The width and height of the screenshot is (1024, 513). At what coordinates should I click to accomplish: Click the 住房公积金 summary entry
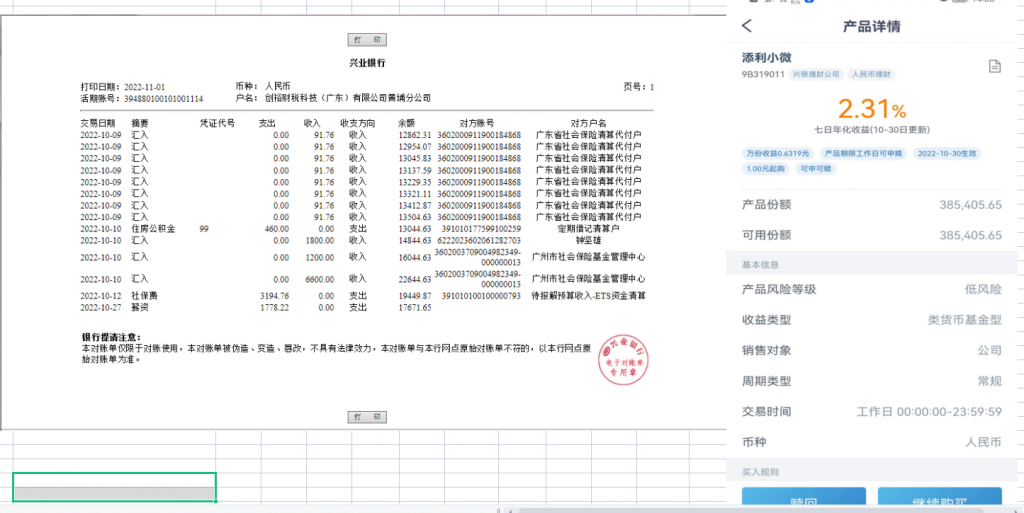[x=153, y=228]
